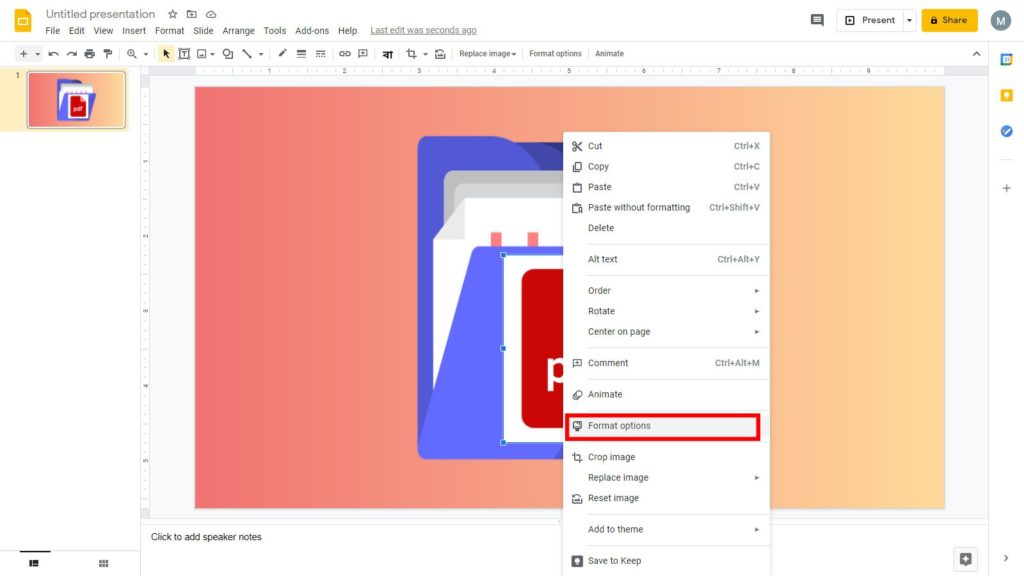This screenshot has width=1024, height=576.
Task: Open the zoom dropdown arrow
Action: pos(146,54)
